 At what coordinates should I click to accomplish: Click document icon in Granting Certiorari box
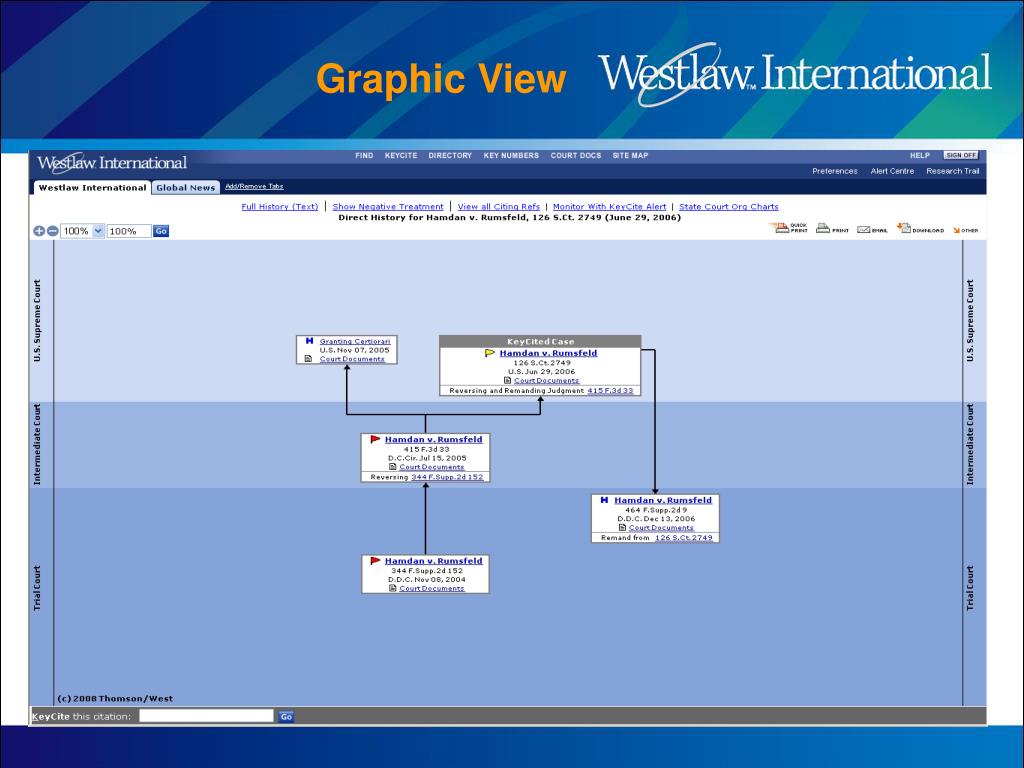[308, 359]
